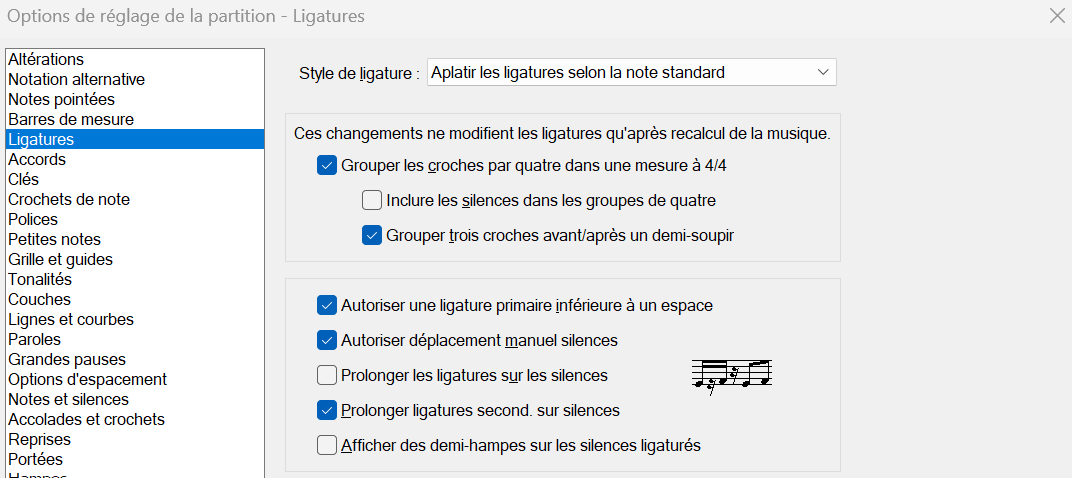Open the Polices category

[33, 220]
